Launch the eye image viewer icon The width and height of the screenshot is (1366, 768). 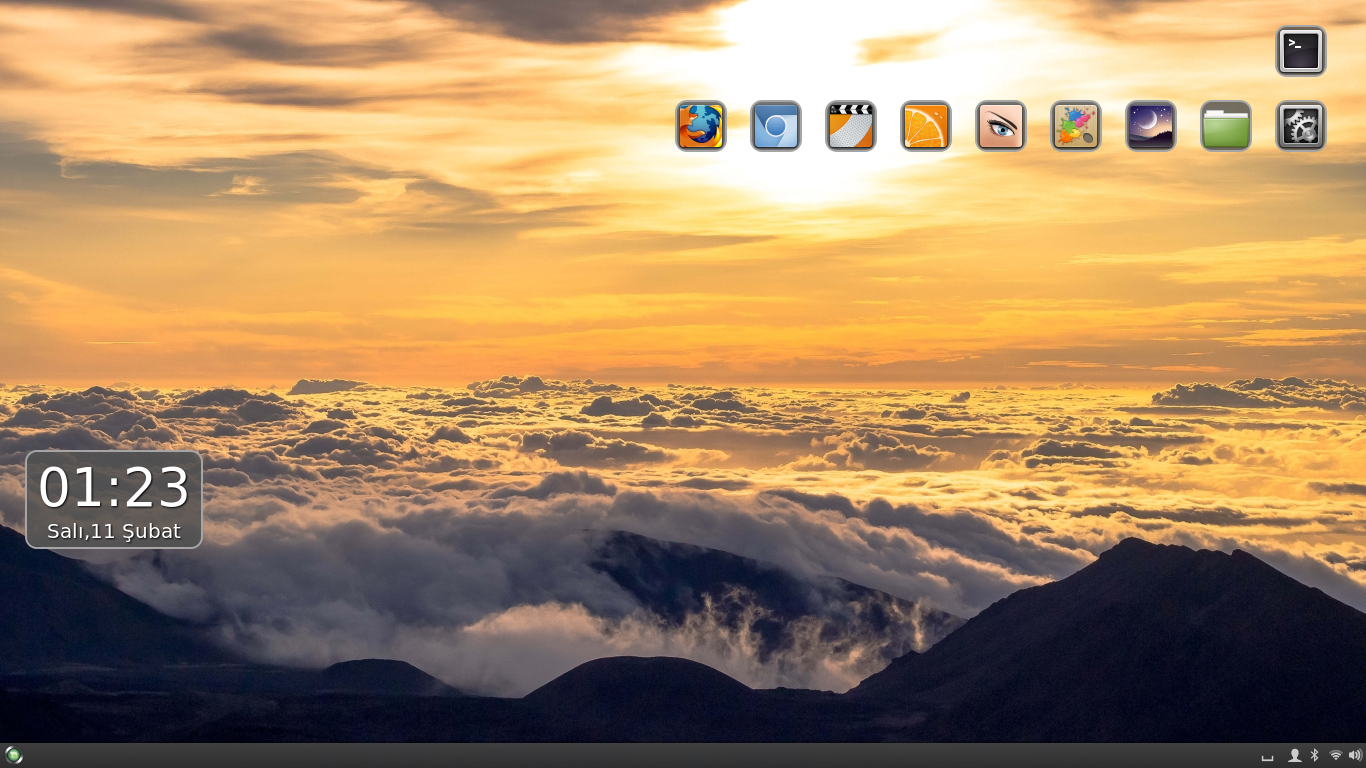tap(1001, 126)
